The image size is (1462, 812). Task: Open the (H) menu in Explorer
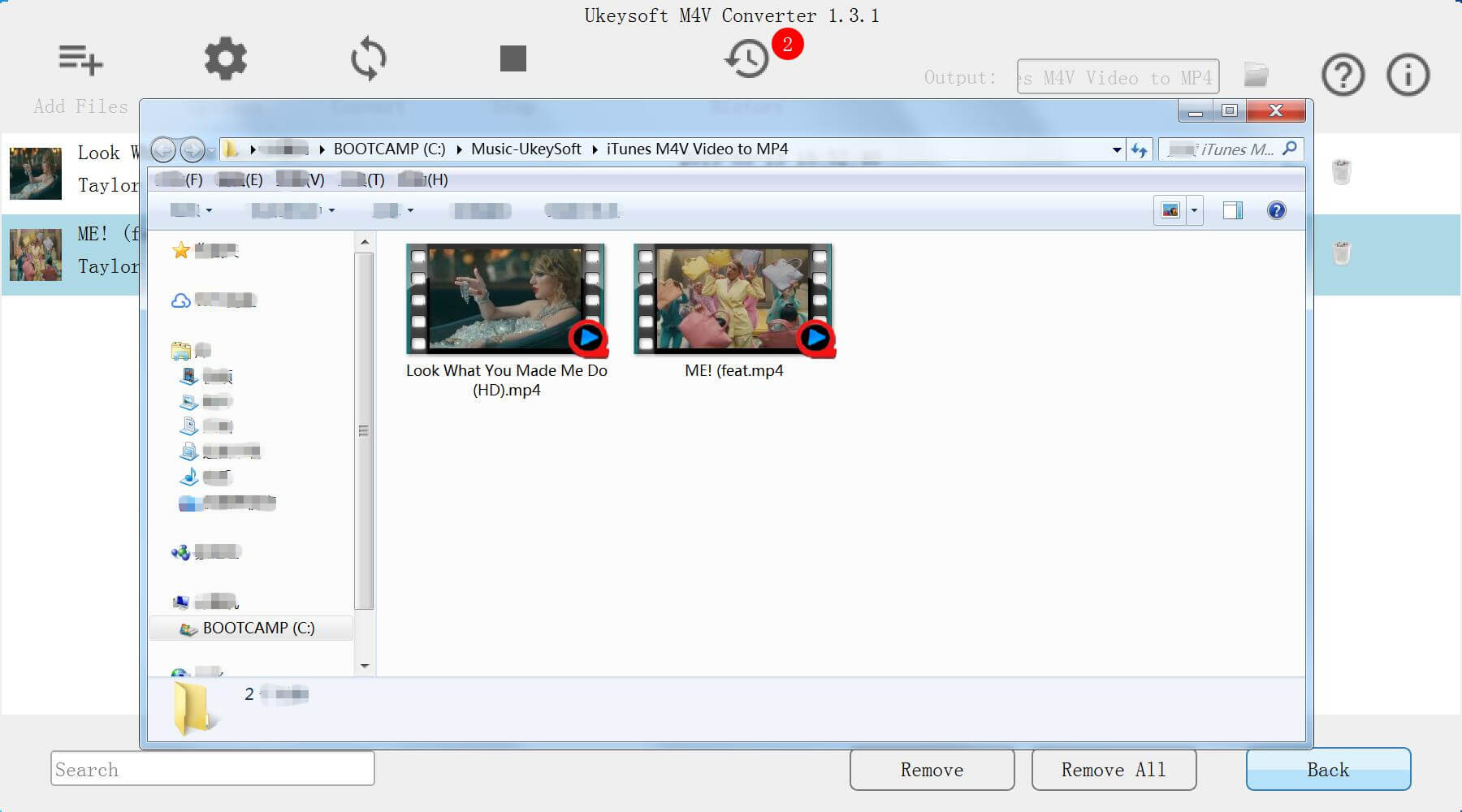click(x=422, y=179)
